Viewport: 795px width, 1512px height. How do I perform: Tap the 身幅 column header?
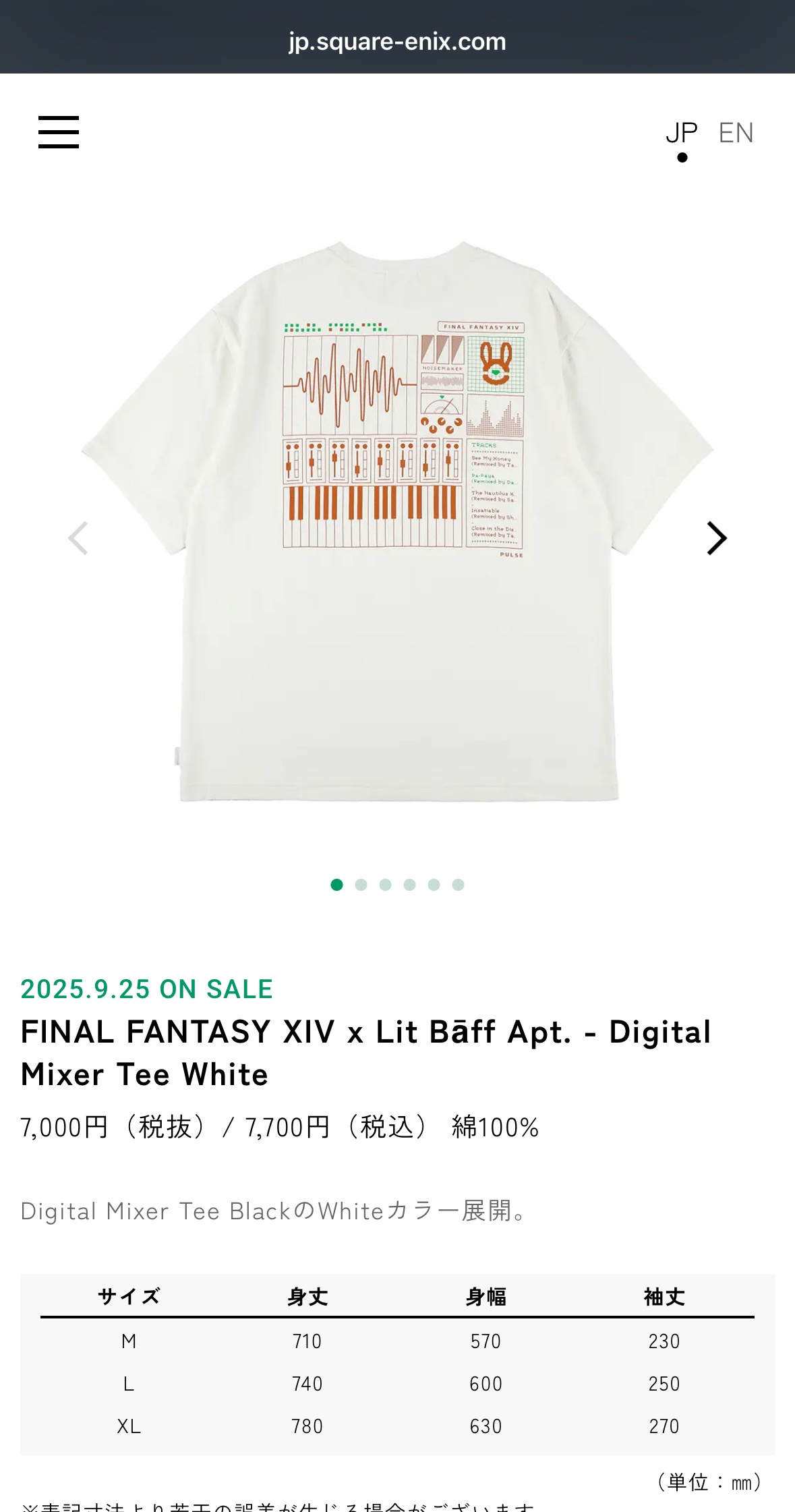click(x=485, y=1296)
